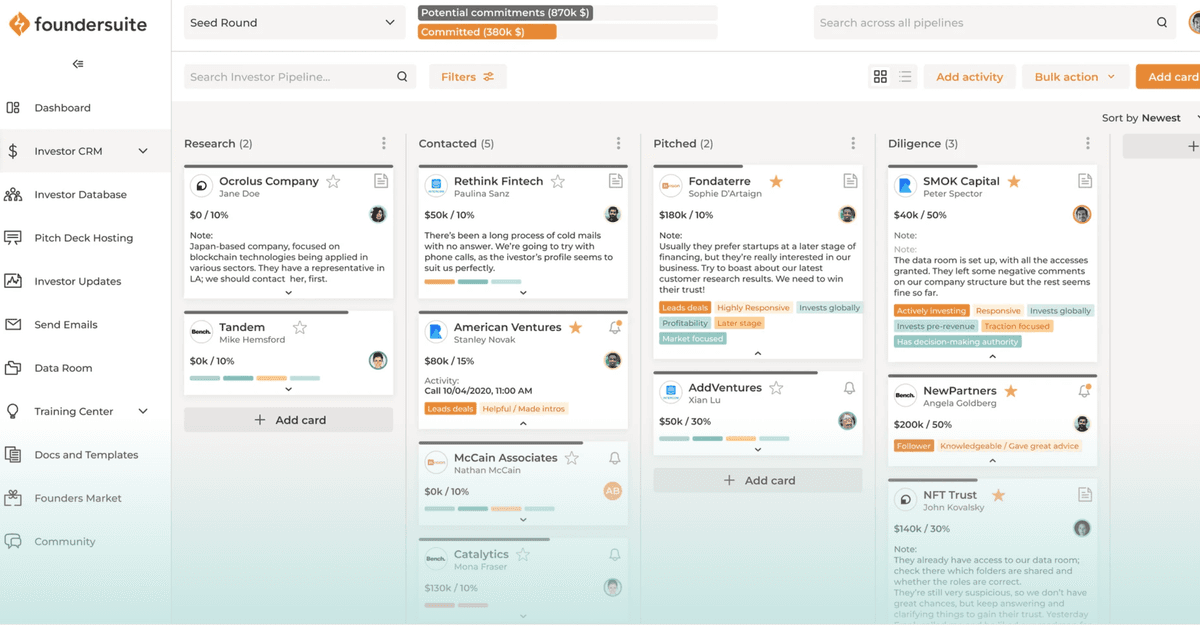Open the Diligence column menu
The height and width of the screenshot is (626, 1200).
tap(1087, 142)
